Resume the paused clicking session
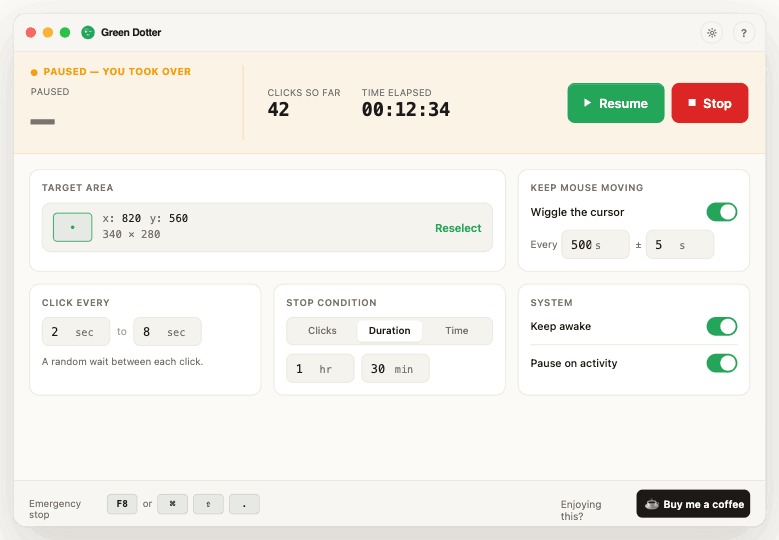The width and height of the screenshot is (779, 540). tap(616, 103)
